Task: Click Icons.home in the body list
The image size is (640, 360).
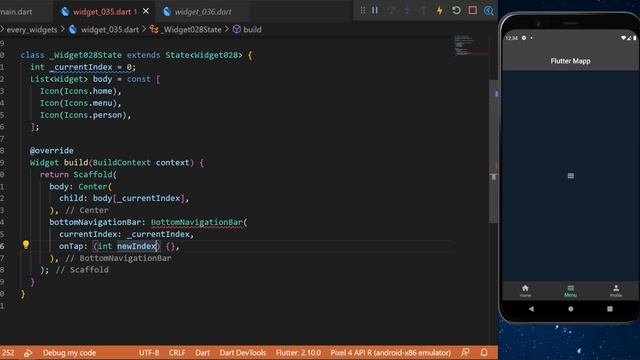Action: click(x=88, y=91)
